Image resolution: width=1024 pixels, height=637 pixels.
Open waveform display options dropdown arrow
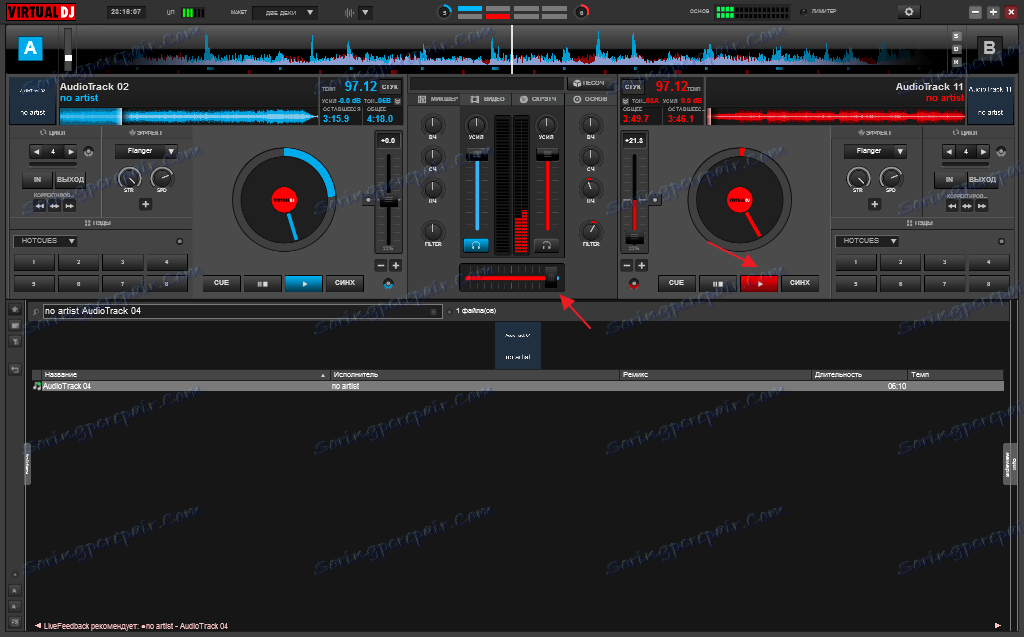point(366,12)
